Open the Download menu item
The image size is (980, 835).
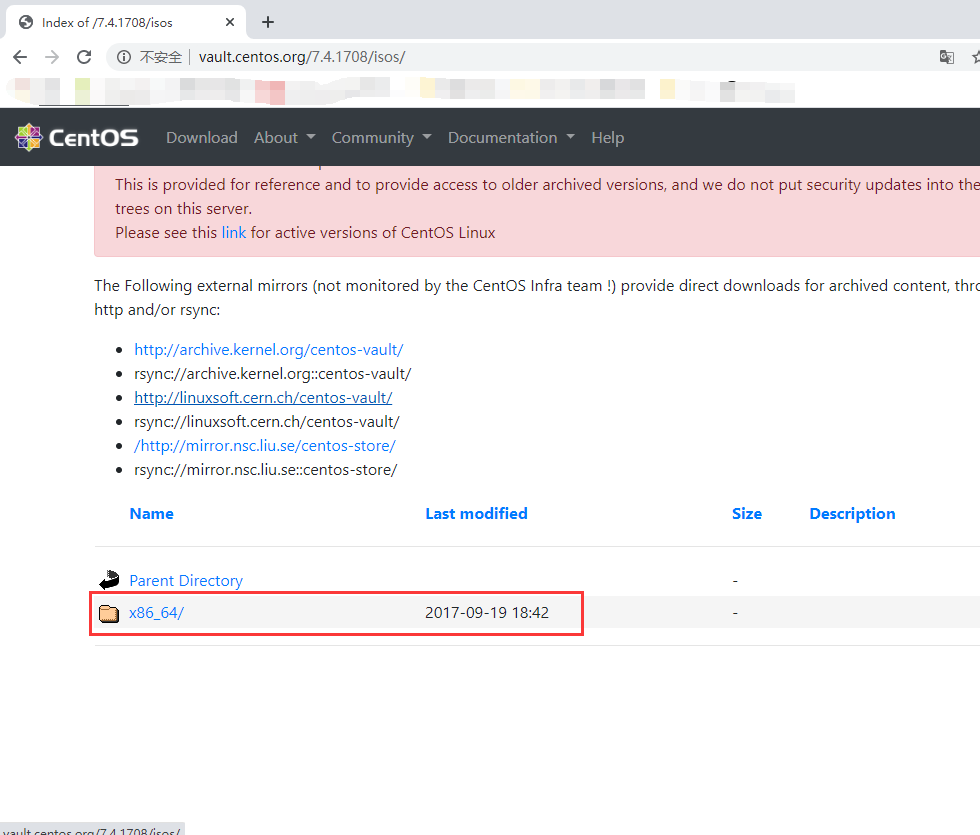tap(202, 138)
